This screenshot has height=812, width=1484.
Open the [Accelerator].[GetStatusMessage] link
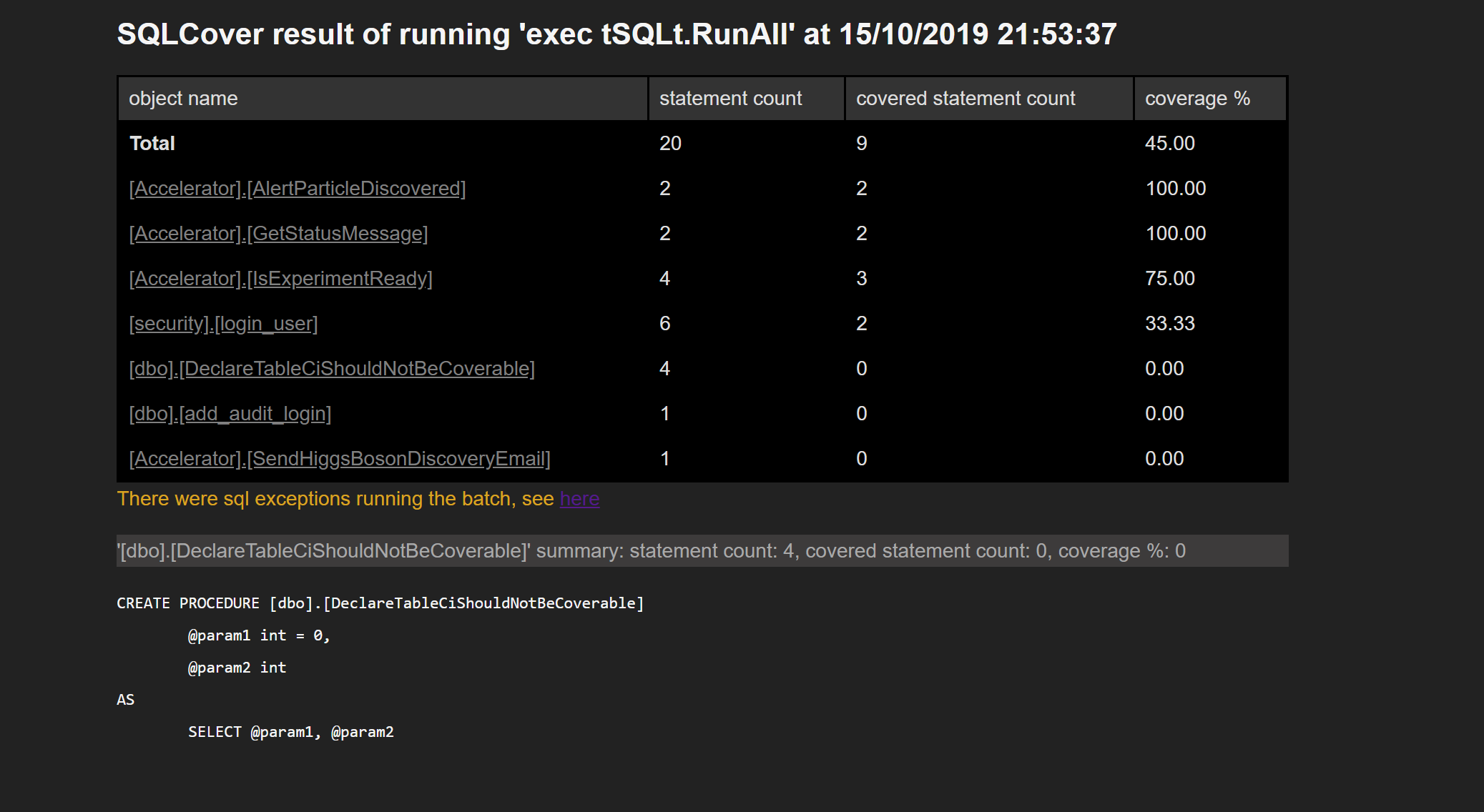278,234
